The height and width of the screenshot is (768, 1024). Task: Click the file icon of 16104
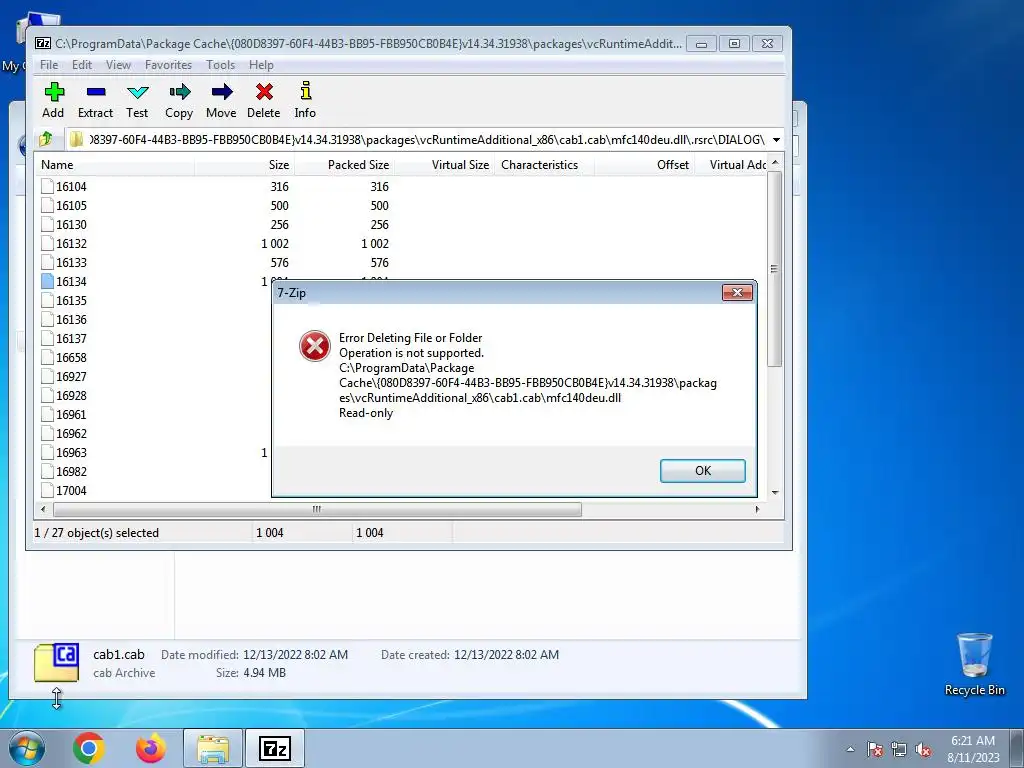point(47,186)
